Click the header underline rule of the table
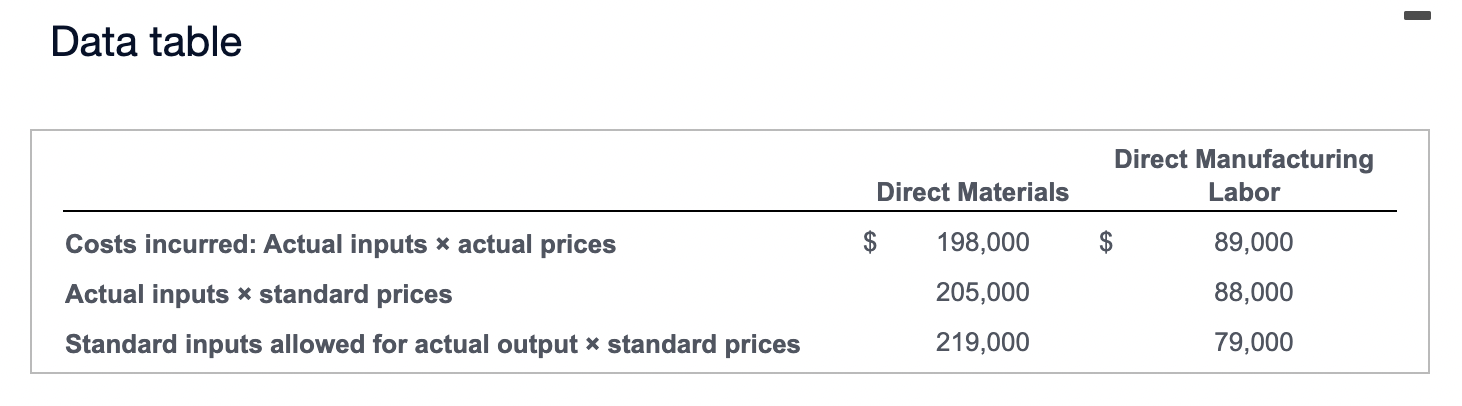This screenshot has width=1462, height=406. [x=729, y=212]
